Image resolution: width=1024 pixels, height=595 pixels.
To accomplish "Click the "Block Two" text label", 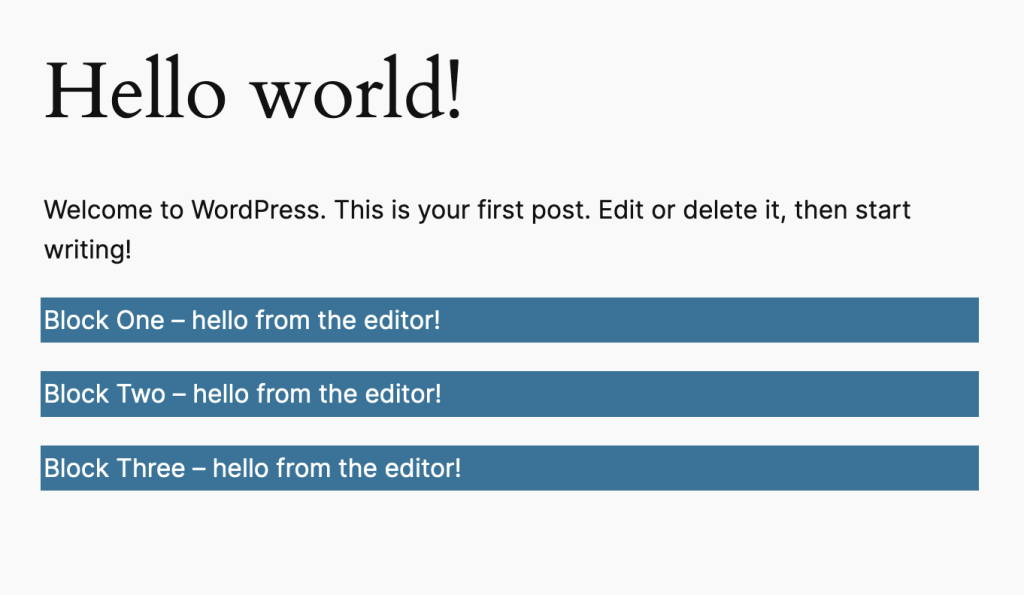I will 104,394.
